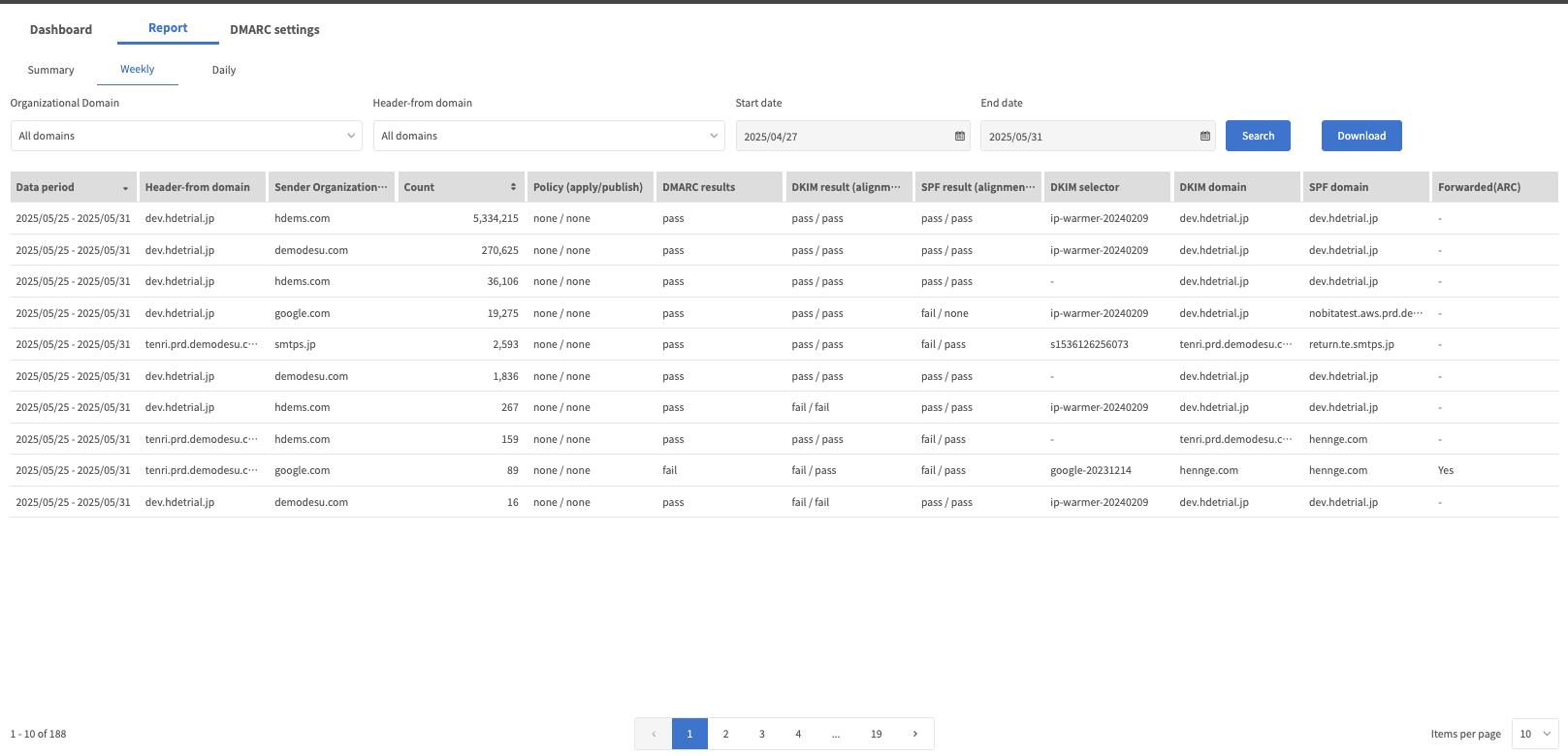Open the Start date calendar icon
This screenshot has height=756, width=1568.
pos(960,137)
